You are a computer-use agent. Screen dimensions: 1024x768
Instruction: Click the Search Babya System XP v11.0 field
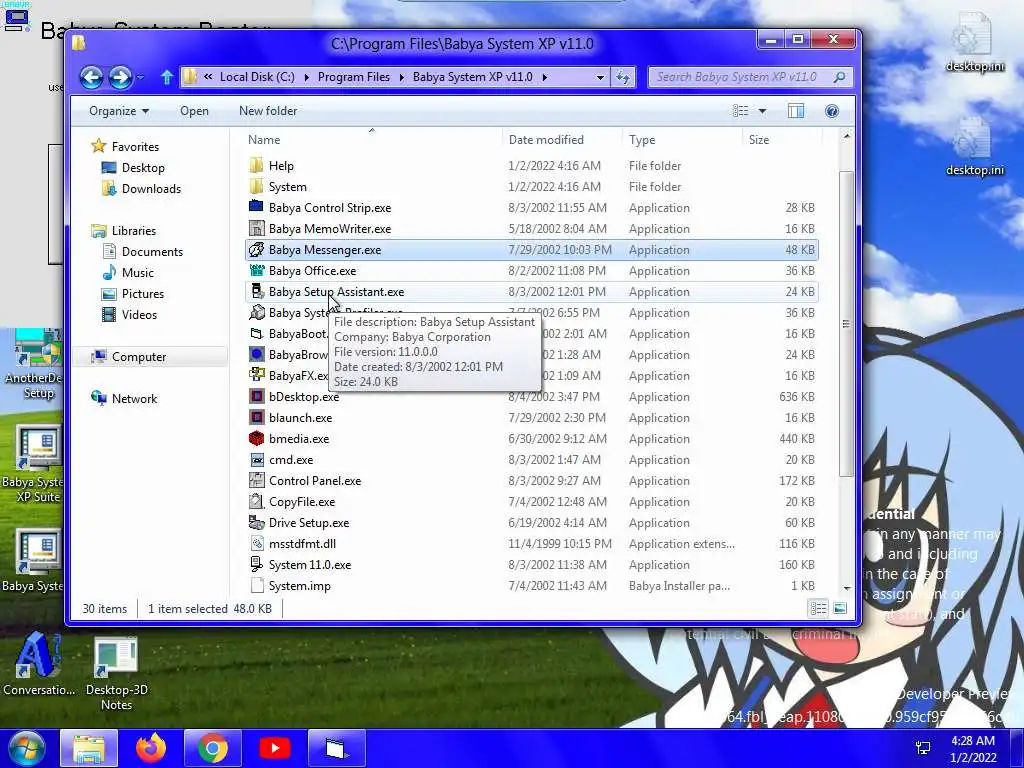pos(750,77)
